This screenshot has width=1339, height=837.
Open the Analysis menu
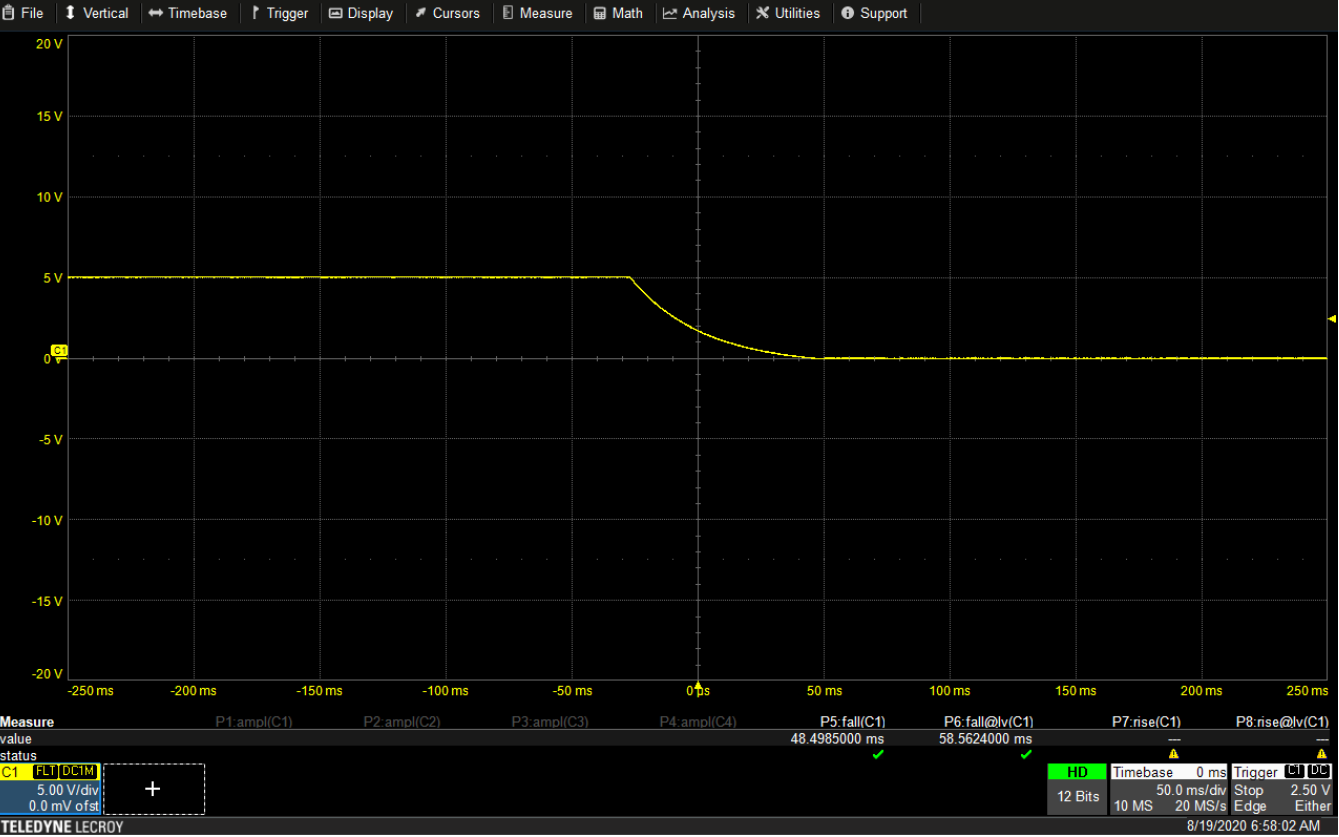tap(698, 13)
